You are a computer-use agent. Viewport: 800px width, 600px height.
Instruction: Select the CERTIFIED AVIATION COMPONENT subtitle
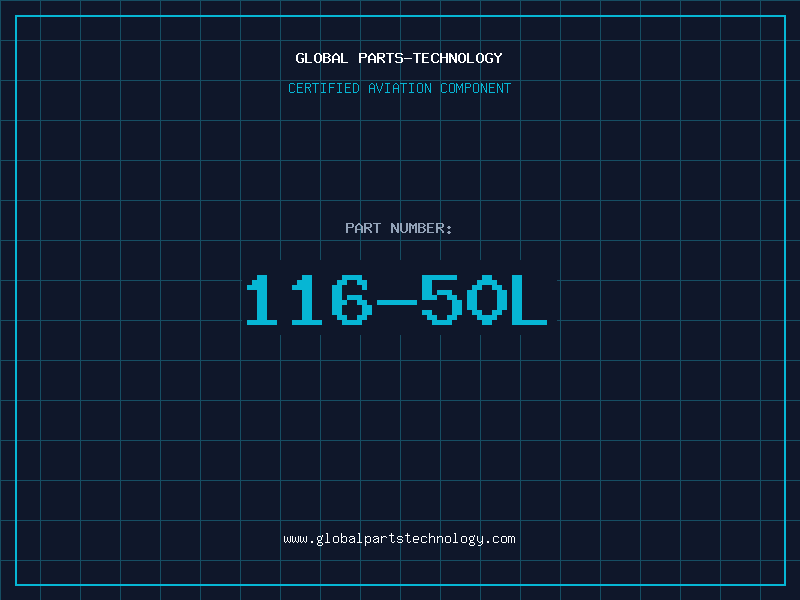(399, 88)
